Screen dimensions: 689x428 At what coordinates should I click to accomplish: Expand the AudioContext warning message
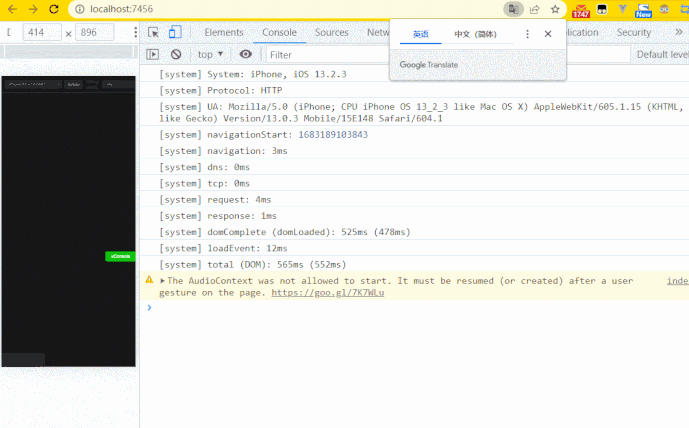click(x=162, y=281)
